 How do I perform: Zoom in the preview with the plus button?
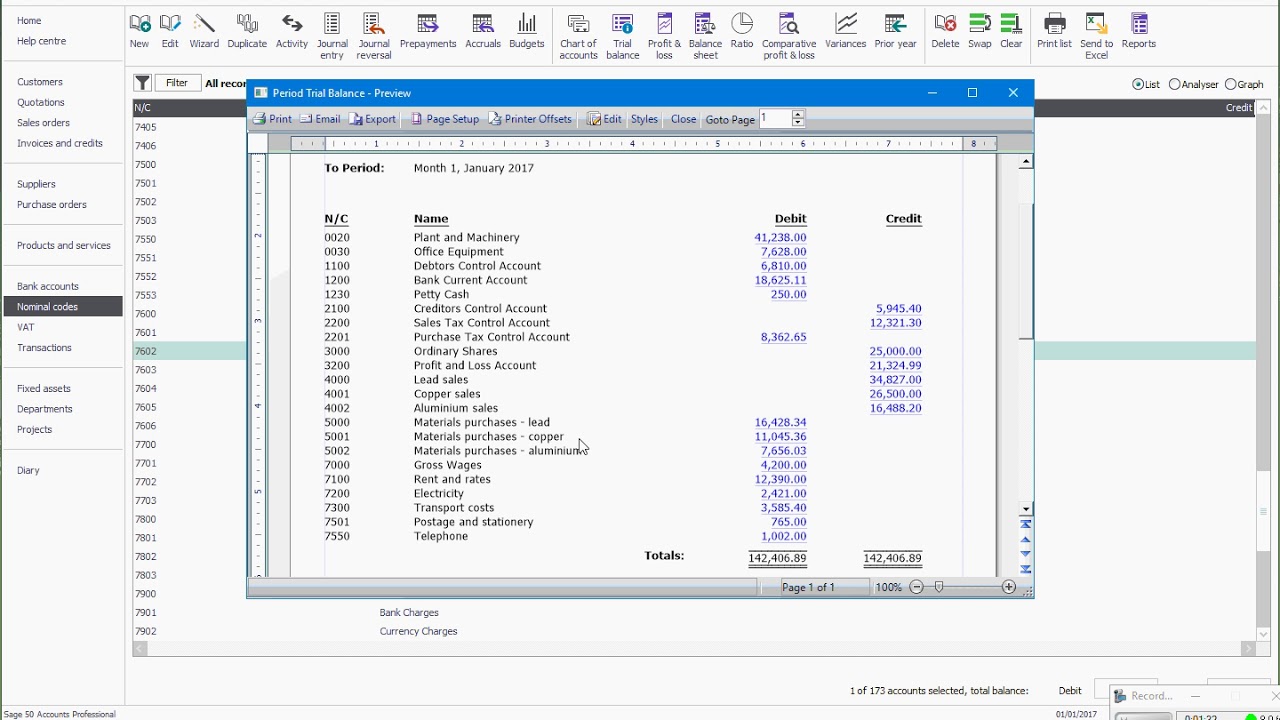pos(1009,587)
